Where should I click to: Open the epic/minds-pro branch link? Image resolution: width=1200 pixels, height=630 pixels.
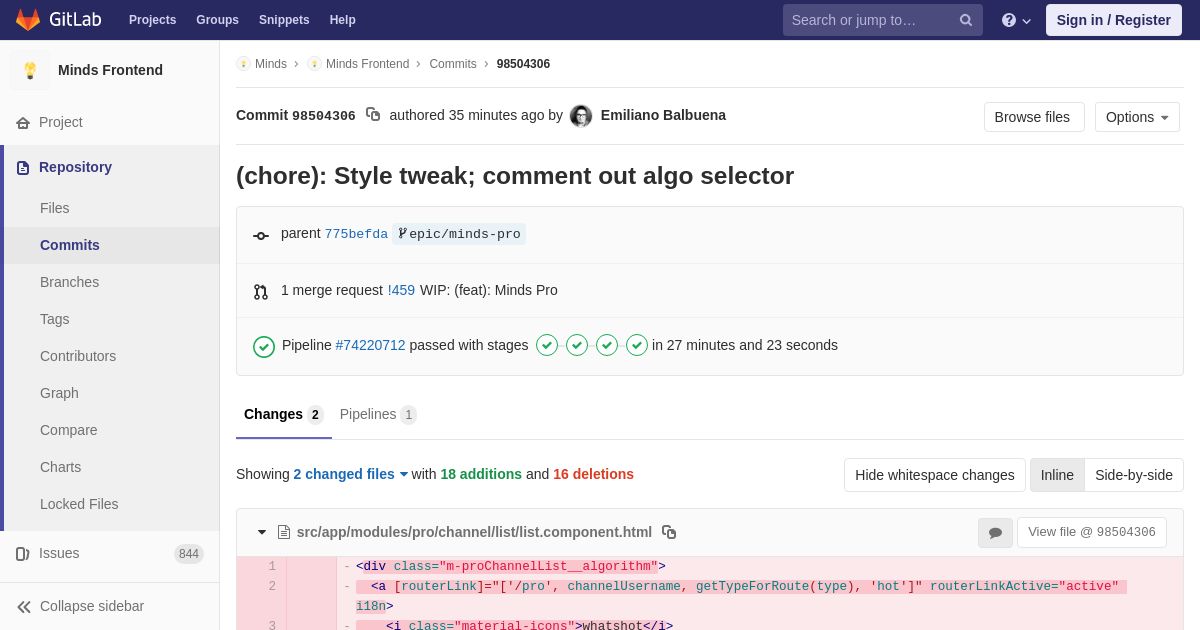(459, 234)
